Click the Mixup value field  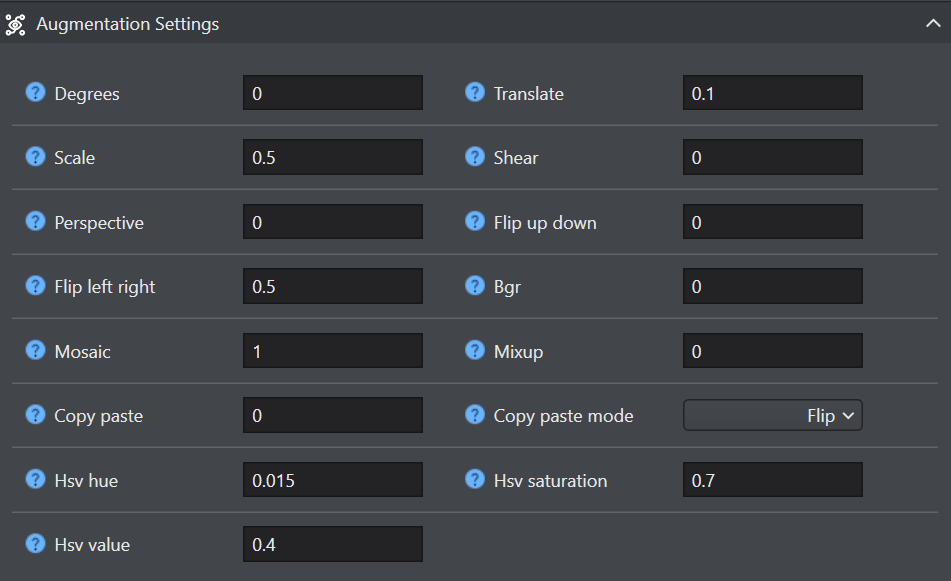coord(773,351)
